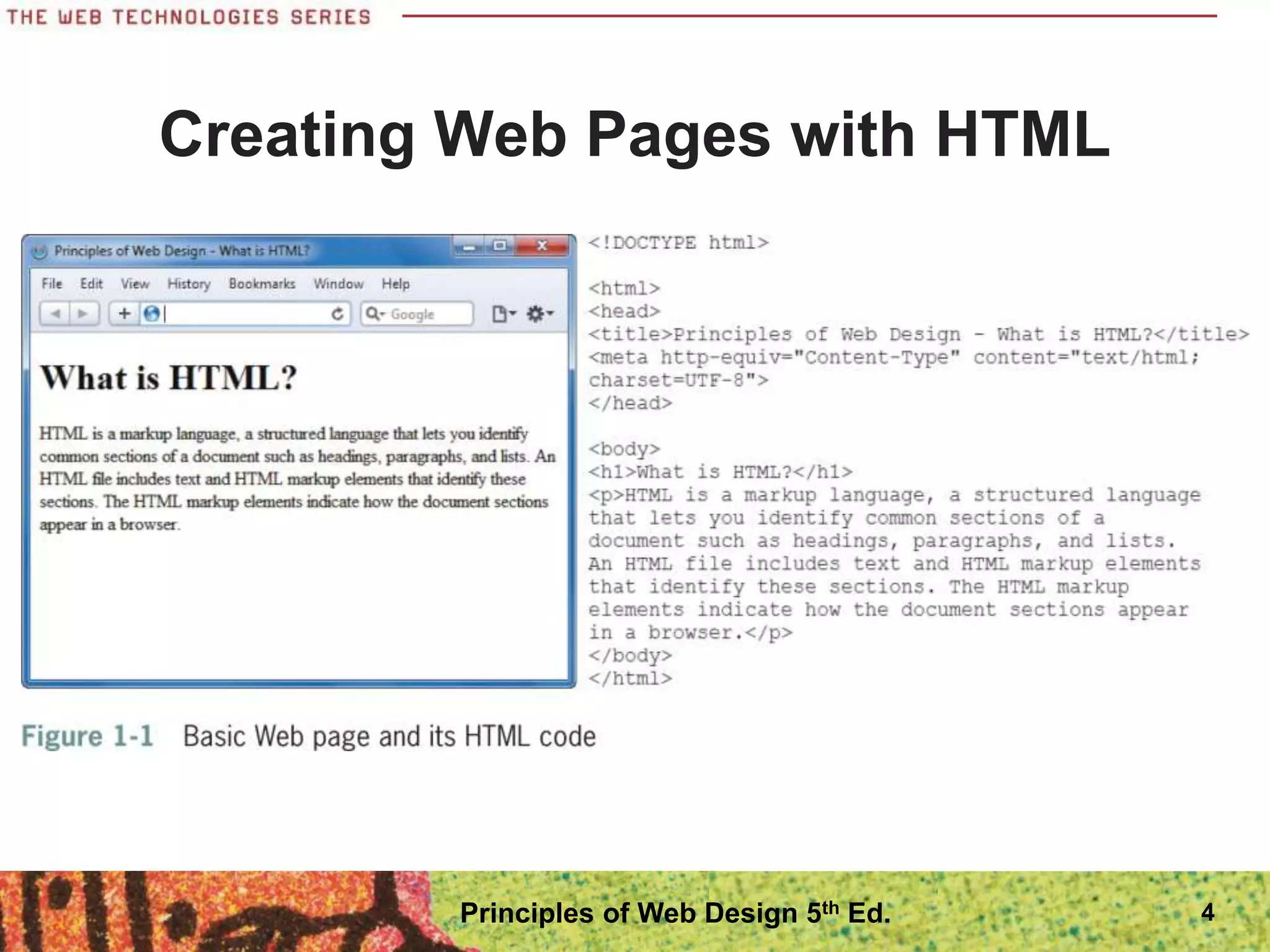Image resolution: width=1270 pixels, height=952 pixels.
Task: Click the browser Forward arrow button
Action: coord(84,314)
